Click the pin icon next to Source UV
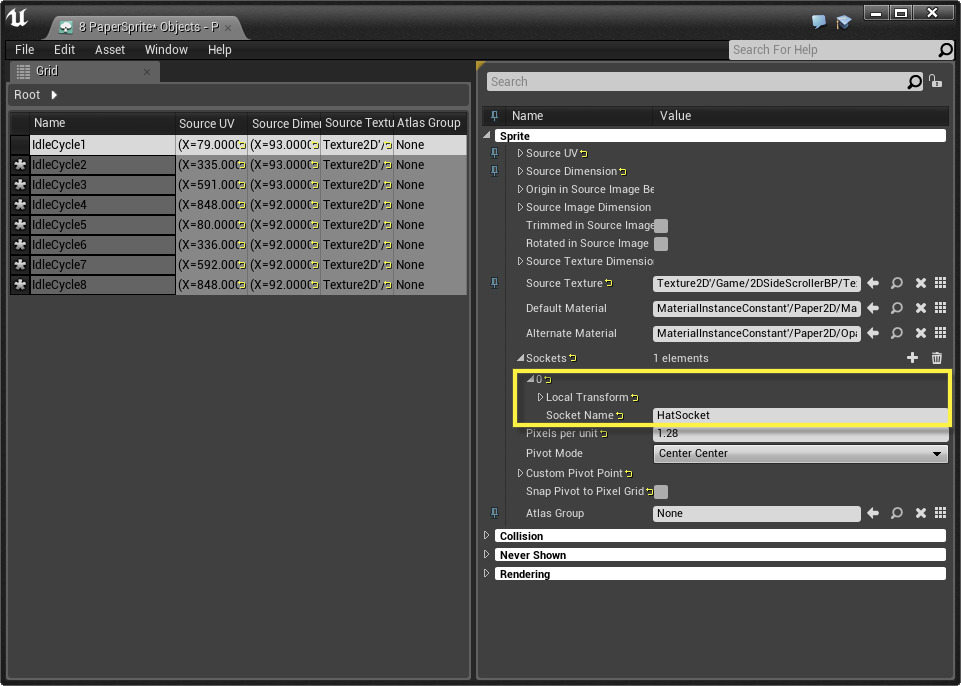961x686 pixels. (x=494, y=153)
